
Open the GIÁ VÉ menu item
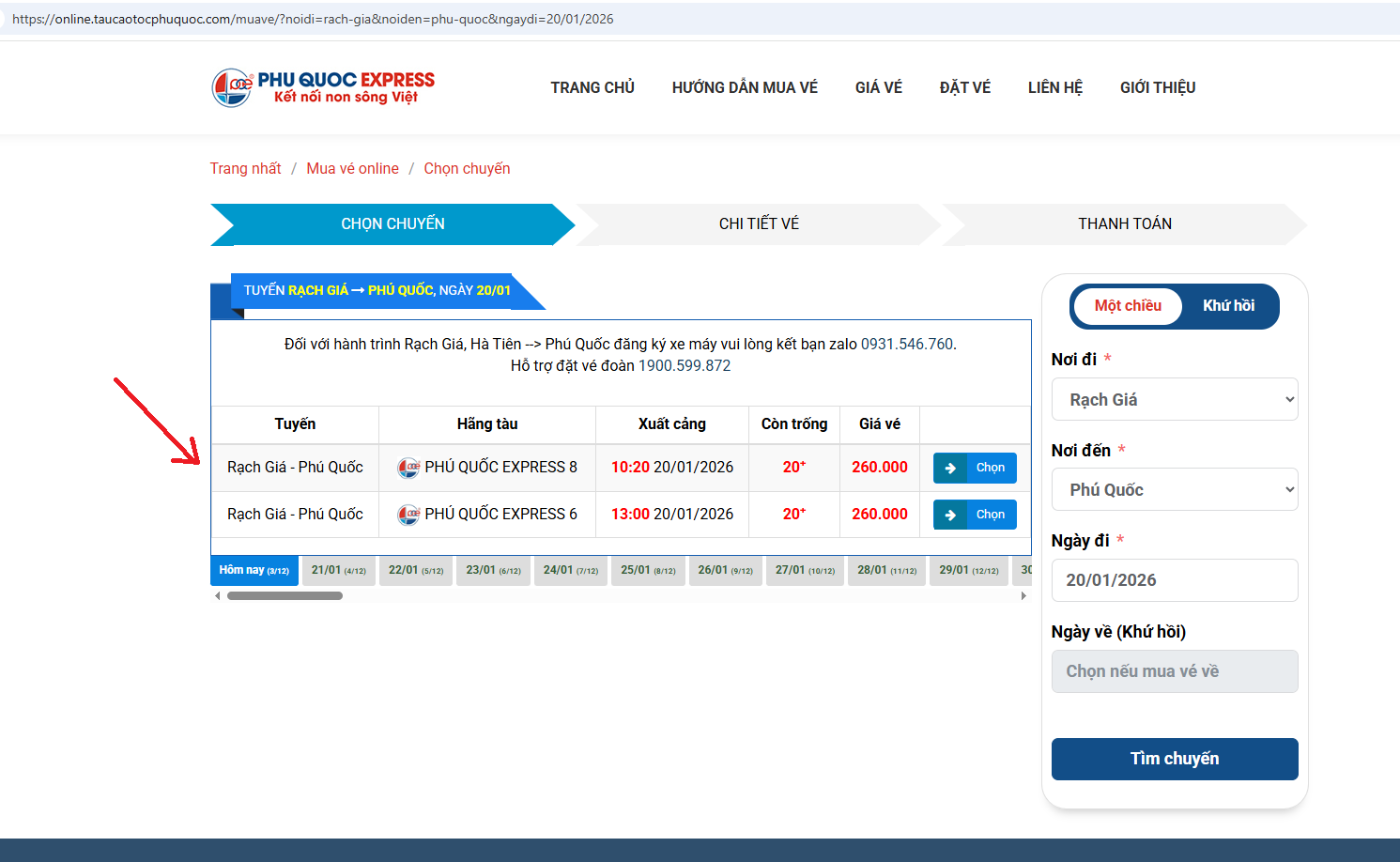coord(878,87)
